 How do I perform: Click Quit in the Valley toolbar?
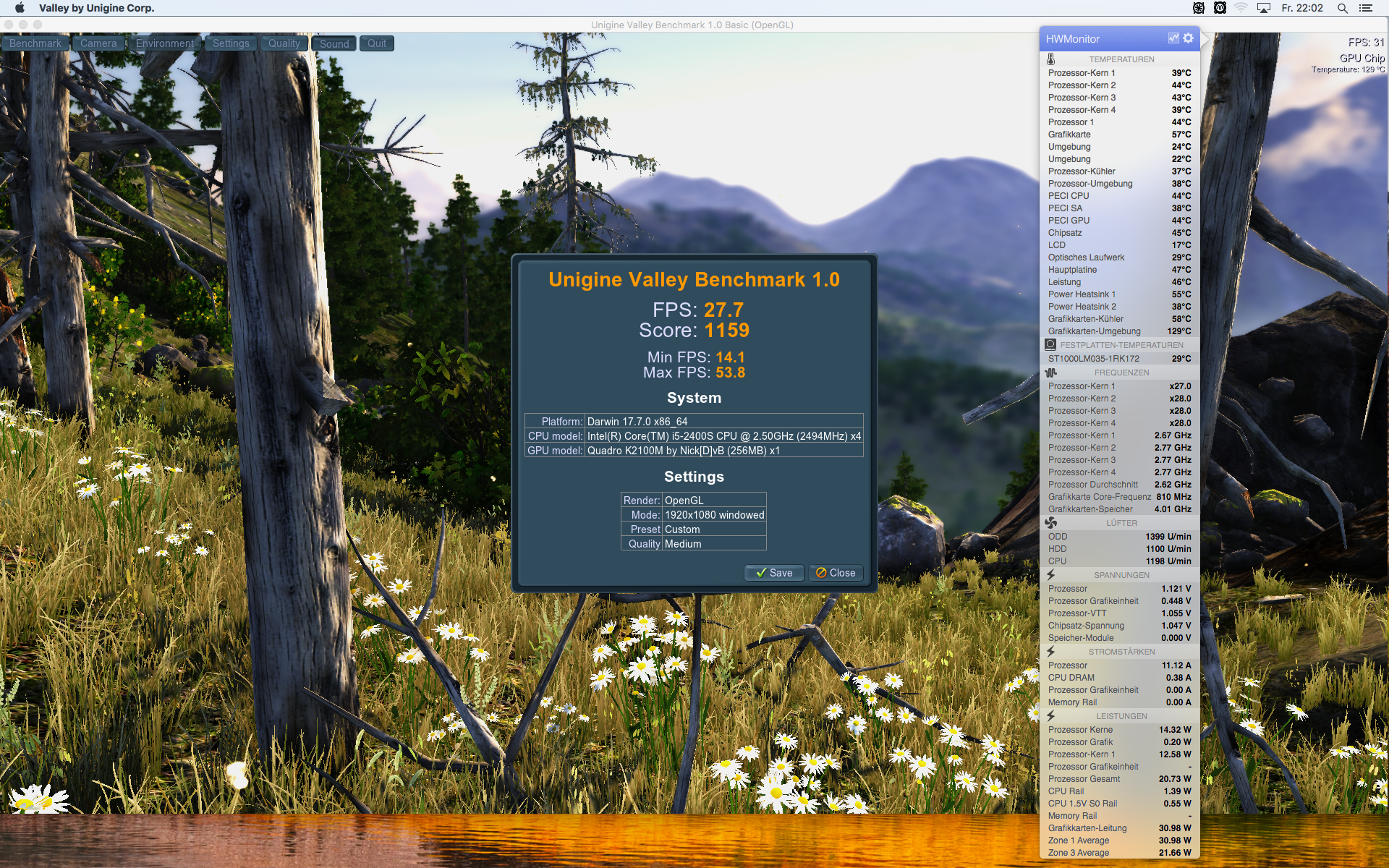coord(377,43)
